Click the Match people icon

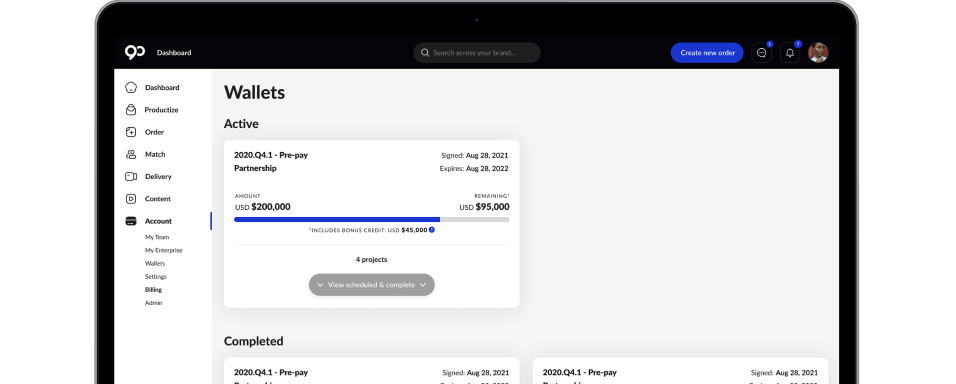pos(130,154)
